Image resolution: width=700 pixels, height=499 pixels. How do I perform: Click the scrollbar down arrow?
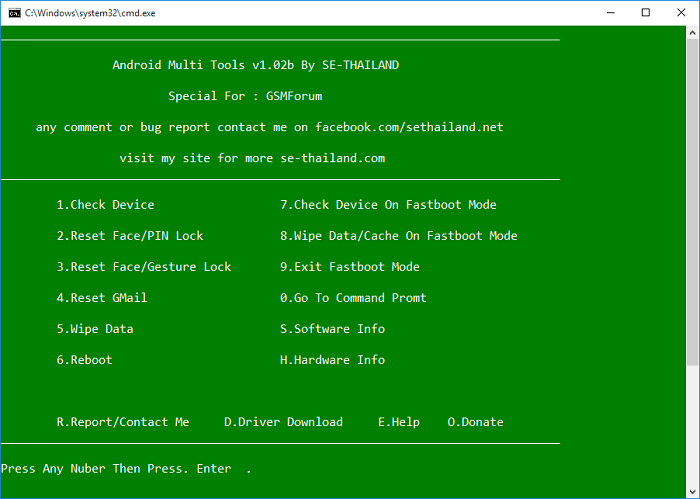692,492
